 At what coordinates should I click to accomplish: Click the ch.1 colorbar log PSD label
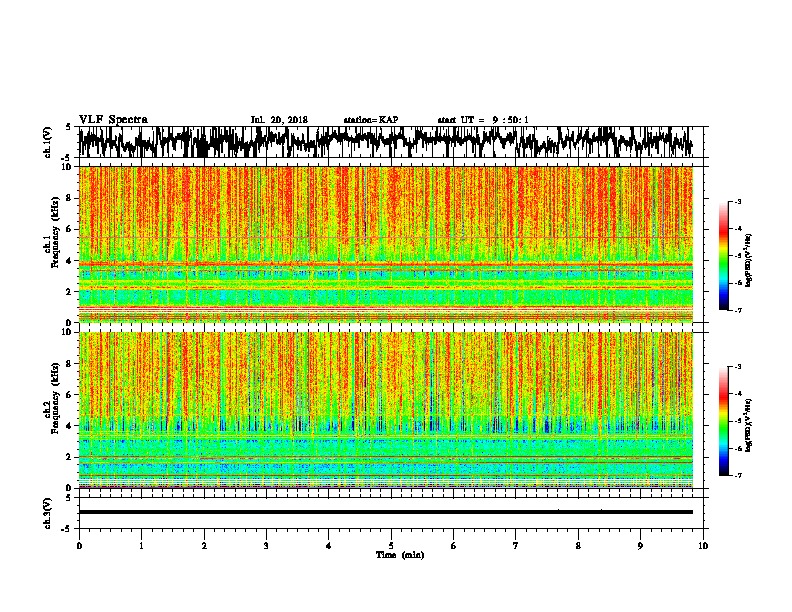(749, 261)
